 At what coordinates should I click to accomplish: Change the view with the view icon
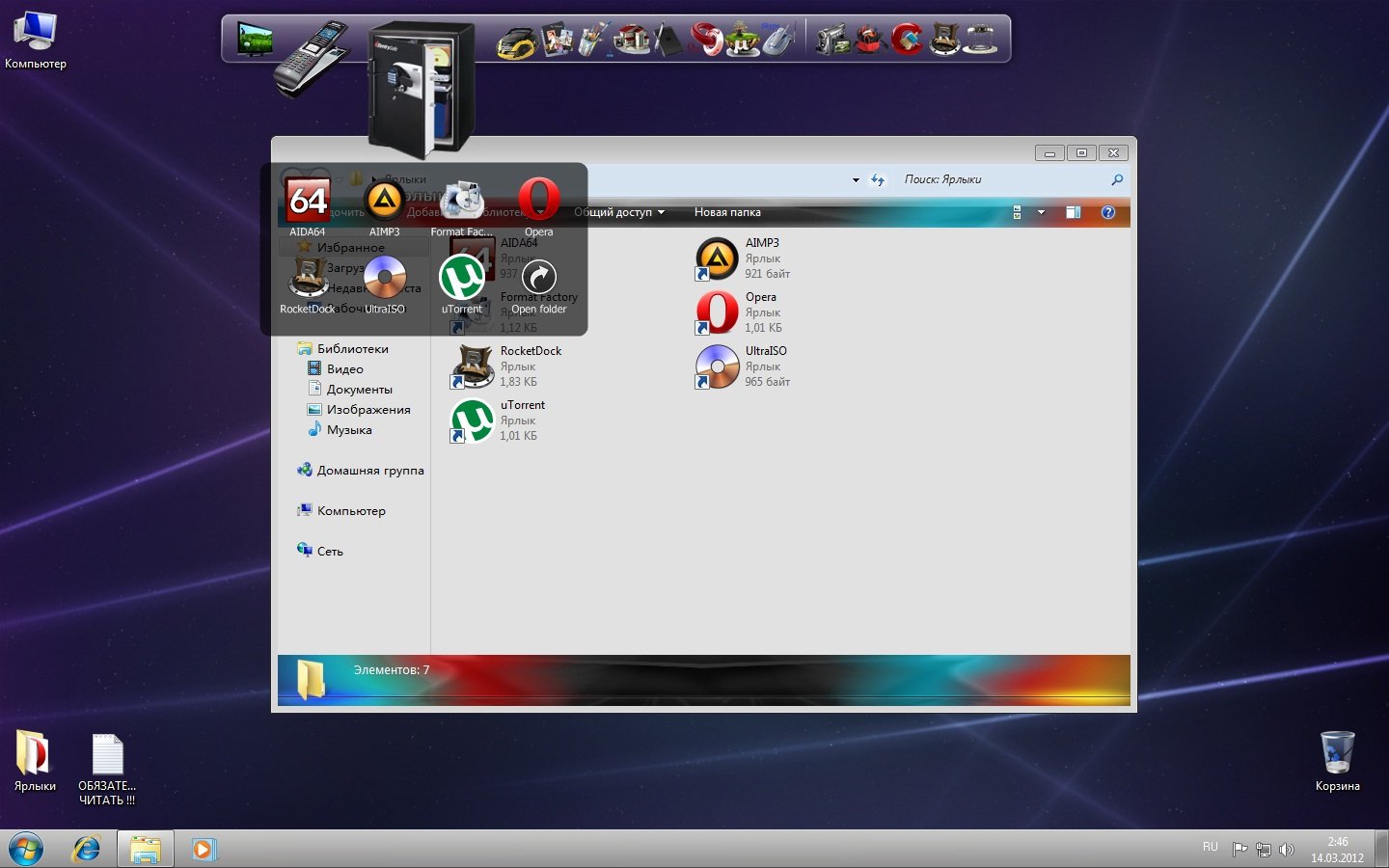(1017, 212)
